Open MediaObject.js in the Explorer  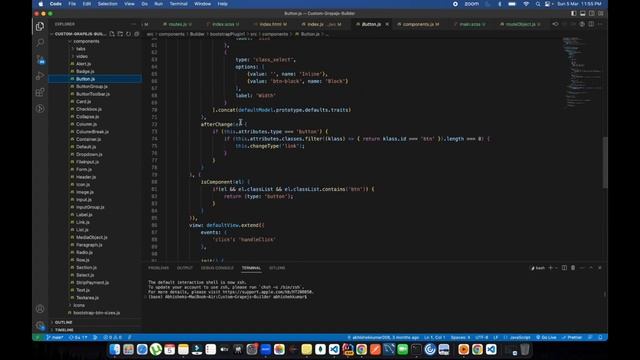point(92,237)
